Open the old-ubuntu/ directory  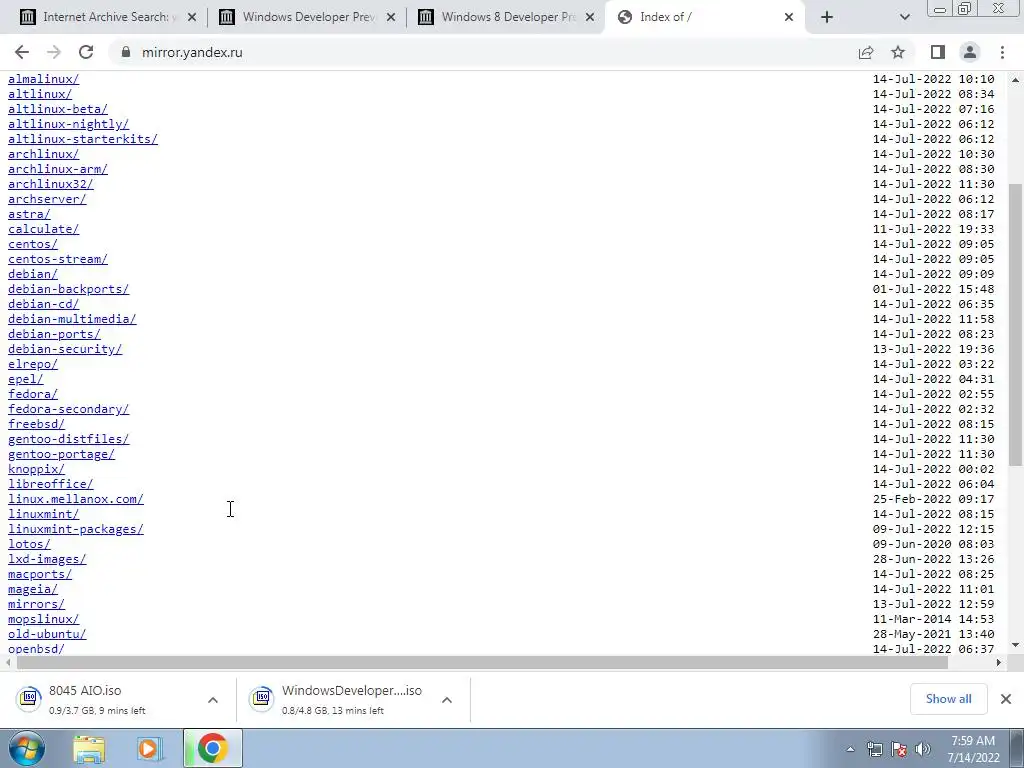tap(47, 635)
